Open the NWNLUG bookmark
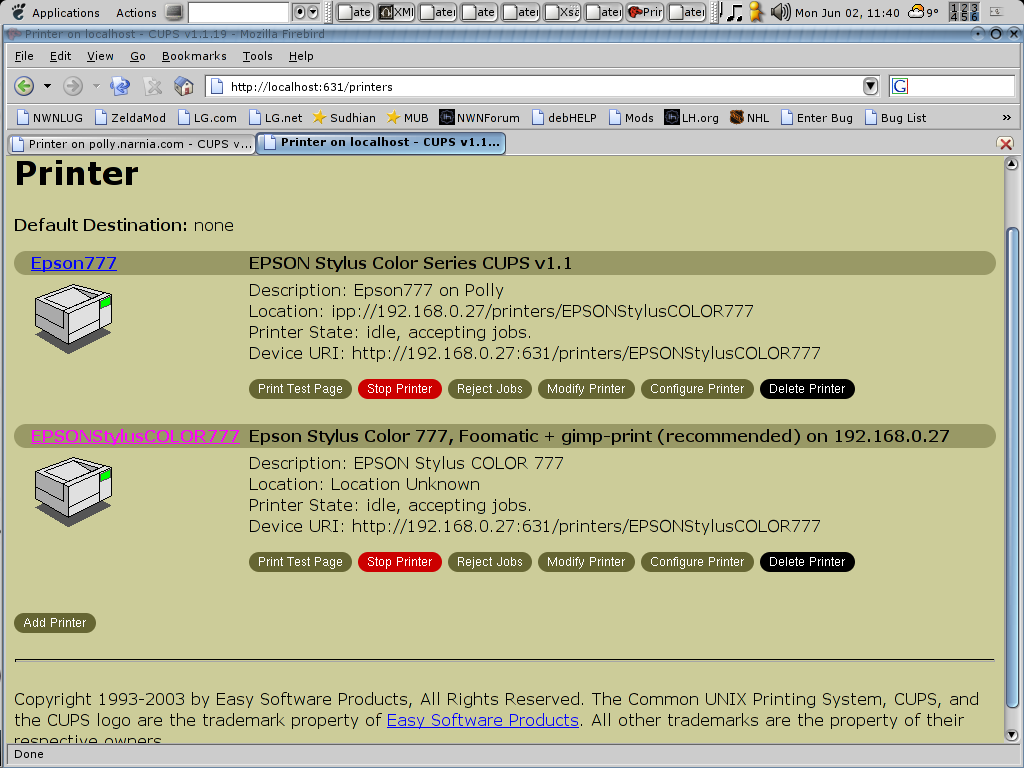The image size is (1024, 768). (x=50, y=118)
